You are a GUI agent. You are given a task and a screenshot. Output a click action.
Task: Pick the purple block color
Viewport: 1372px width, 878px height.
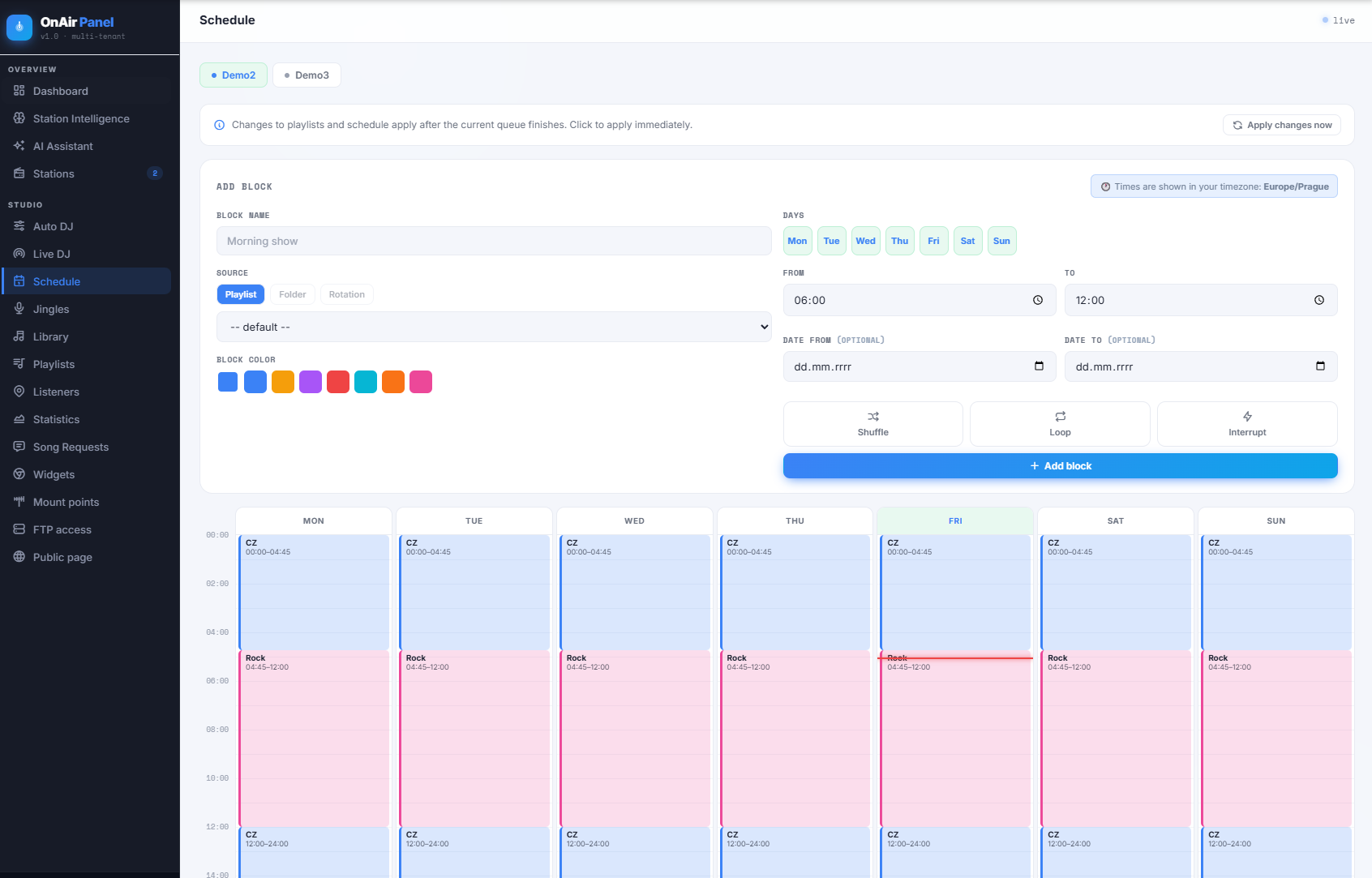[311, 382]
